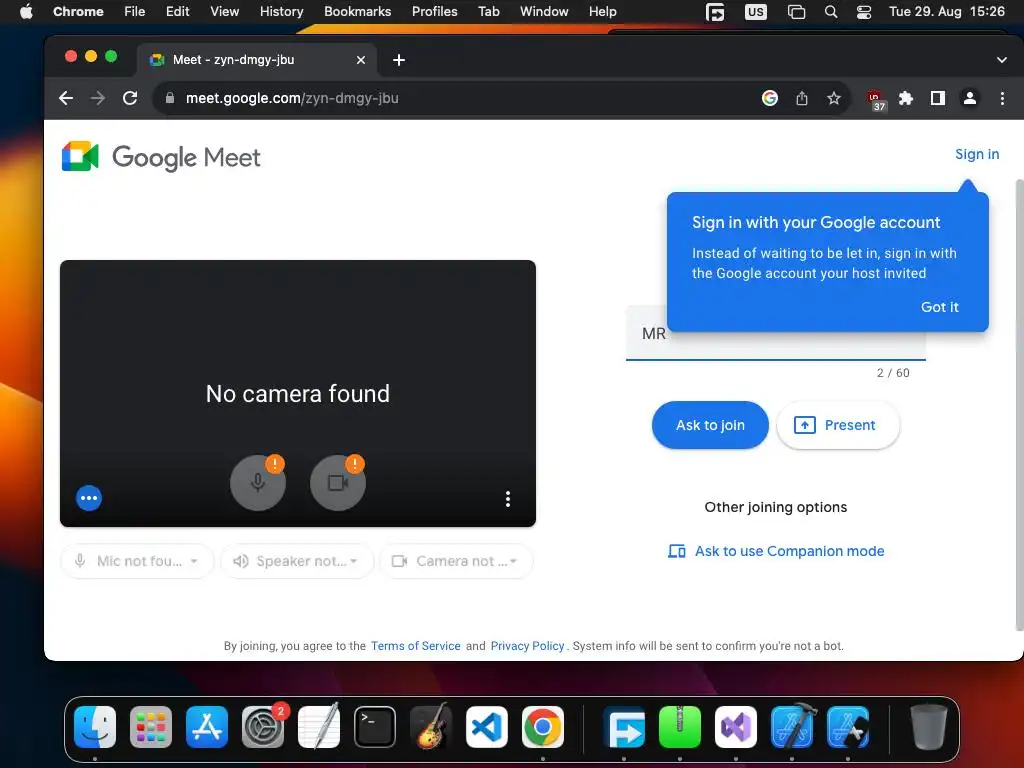The image size is (1024, 768).
Task: Click the US input source indicator
Action: coord(756,11)
